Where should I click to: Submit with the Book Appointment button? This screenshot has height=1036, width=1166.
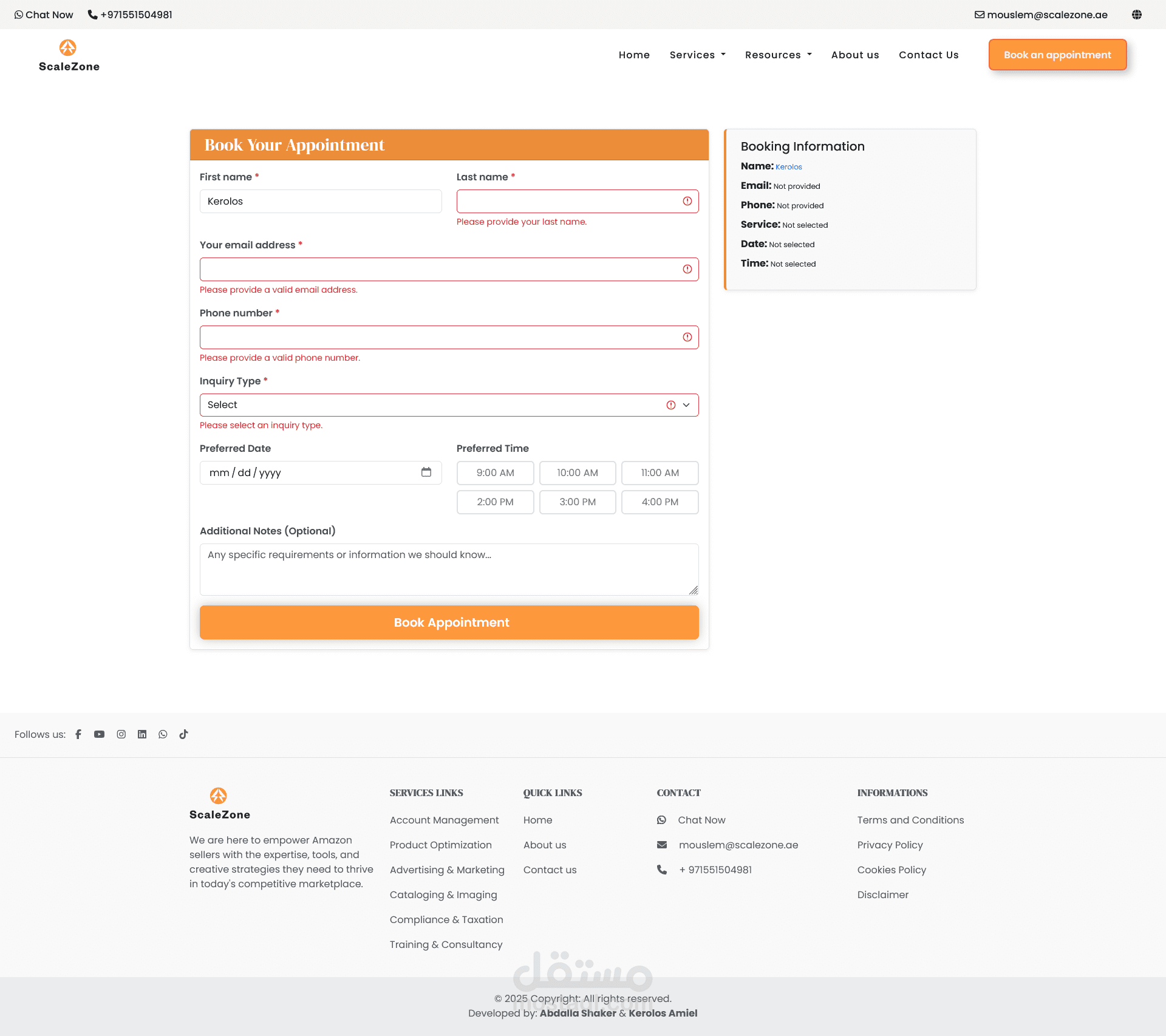click(449, 622)
